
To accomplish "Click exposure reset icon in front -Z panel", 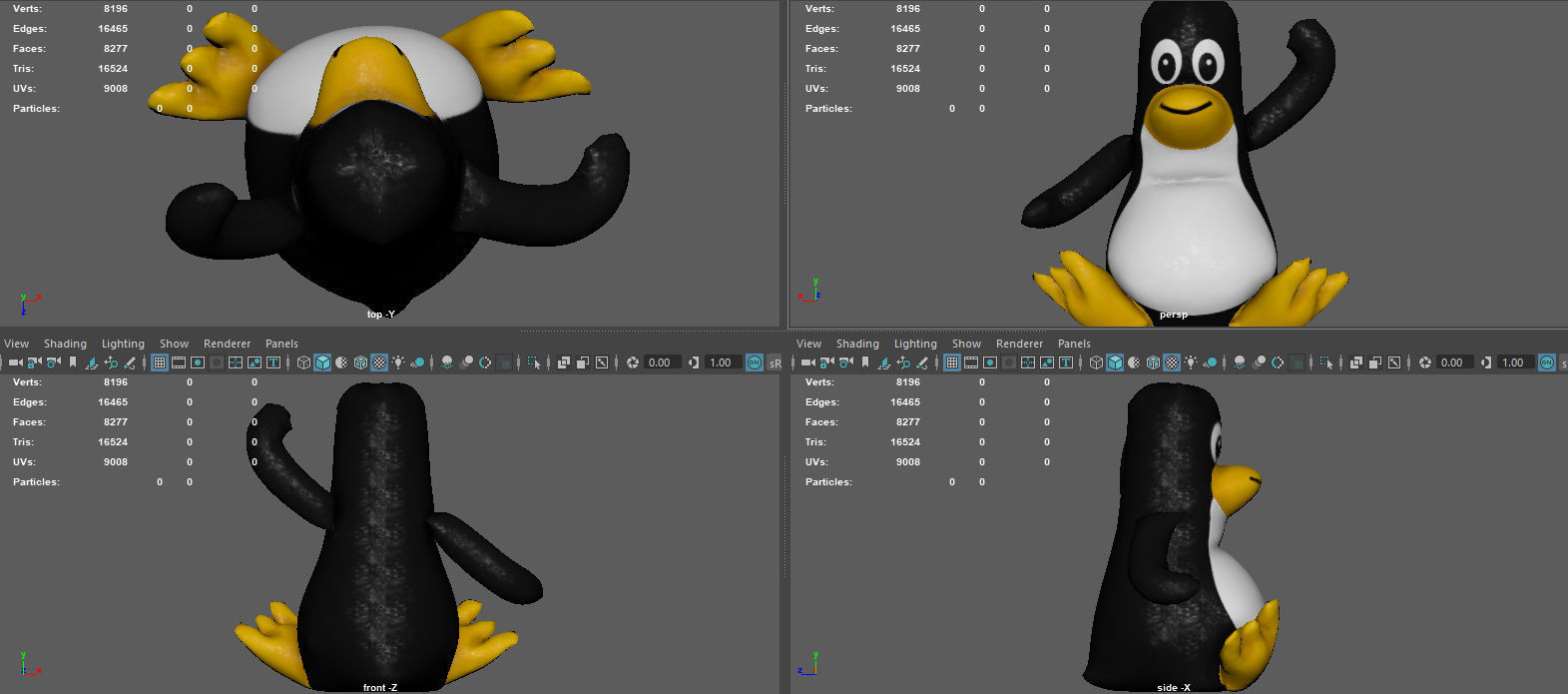I will pyautogui.click(x=632, y=362).
